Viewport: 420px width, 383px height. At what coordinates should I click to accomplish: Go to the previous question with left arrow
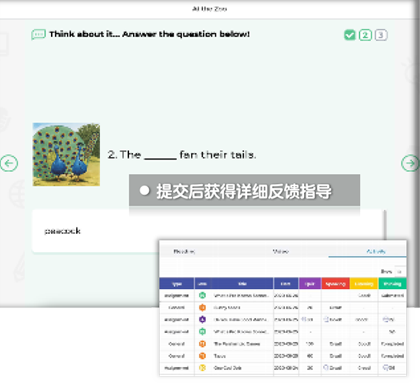click(9, 163)
